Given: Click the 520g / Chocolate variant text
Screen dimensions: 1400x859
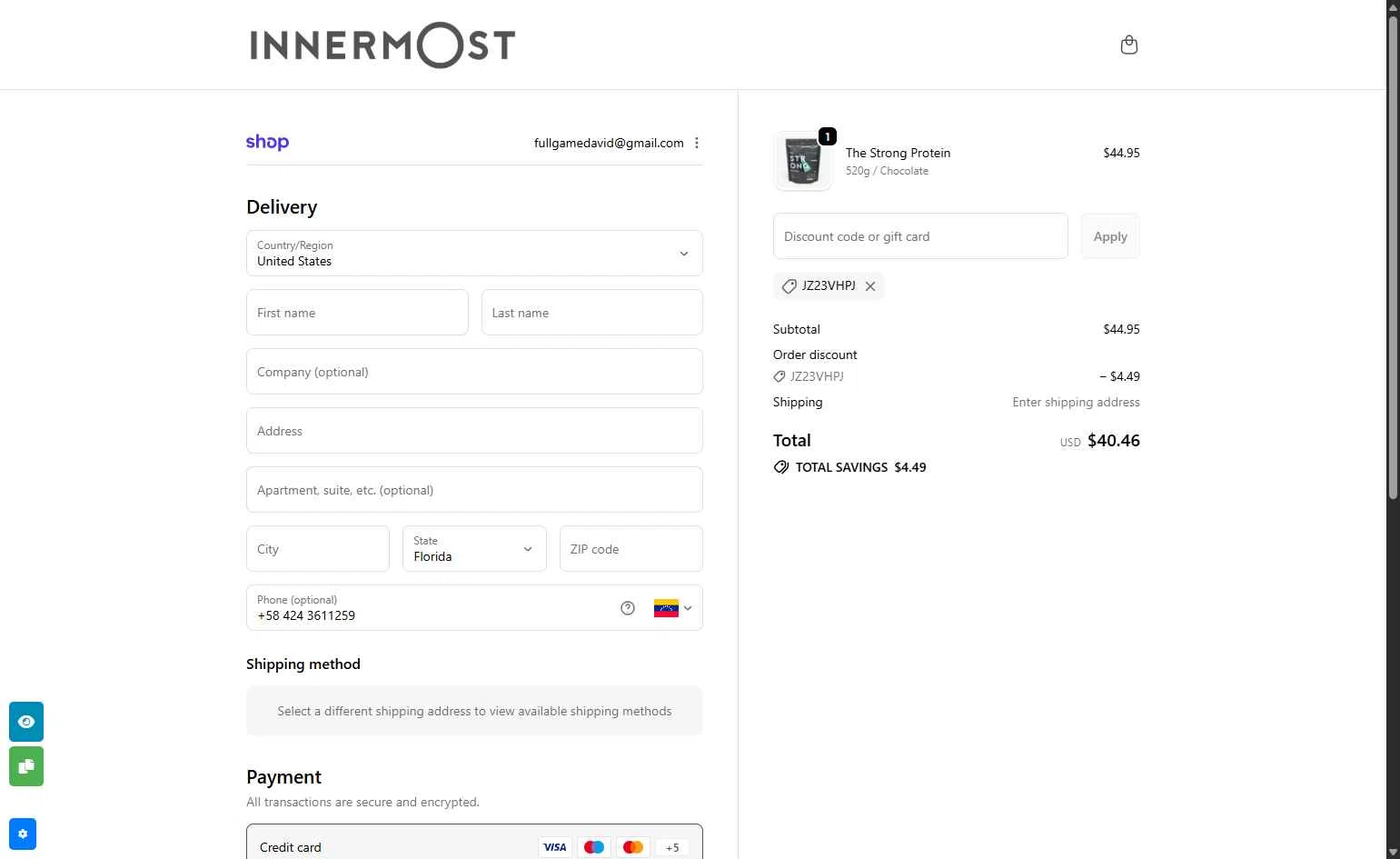Looking at the screenshot, I should click(x=887, y=171).
